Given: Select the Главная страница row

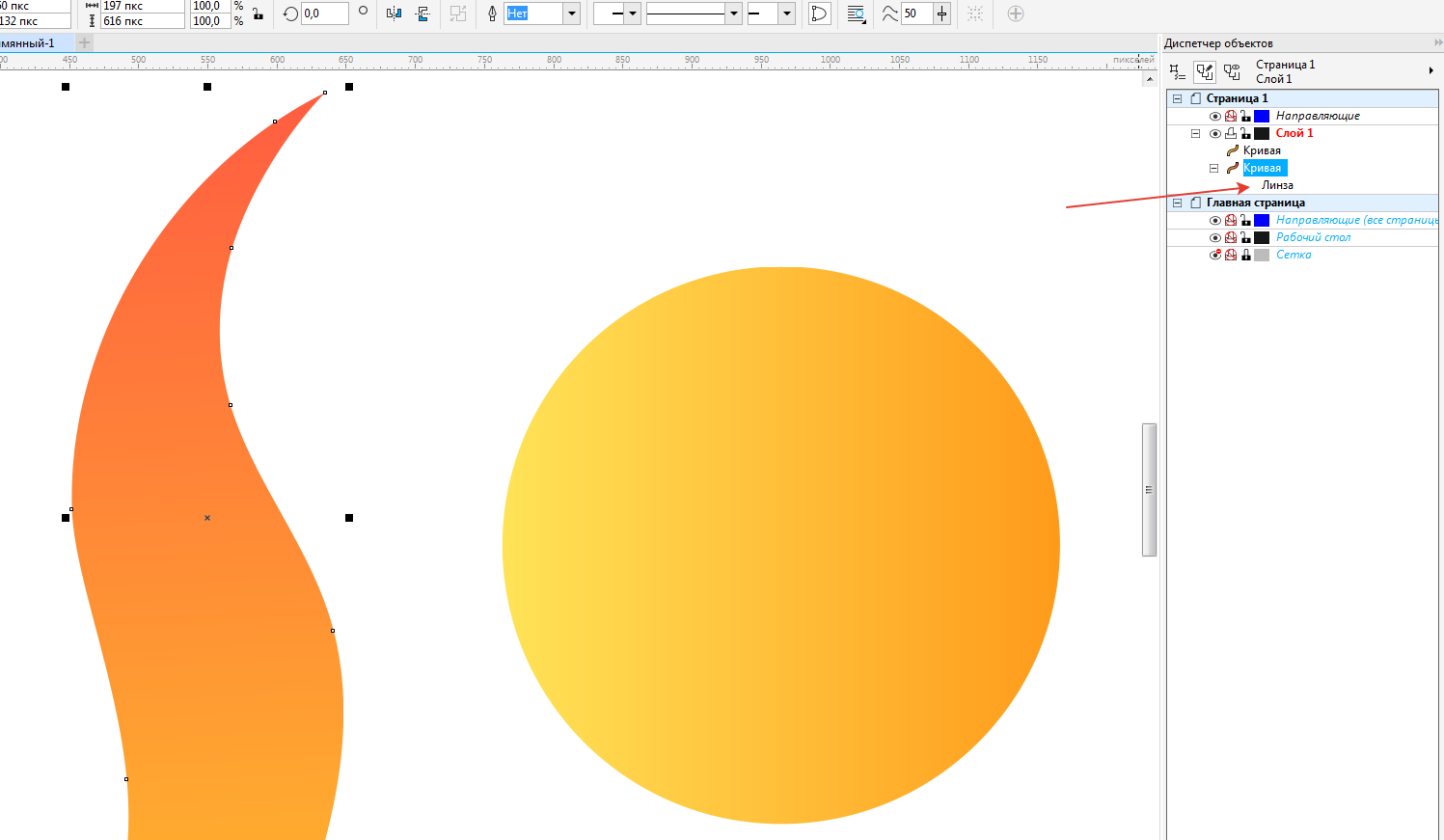Looking at the screenshot, I should tap(1302, 203).
